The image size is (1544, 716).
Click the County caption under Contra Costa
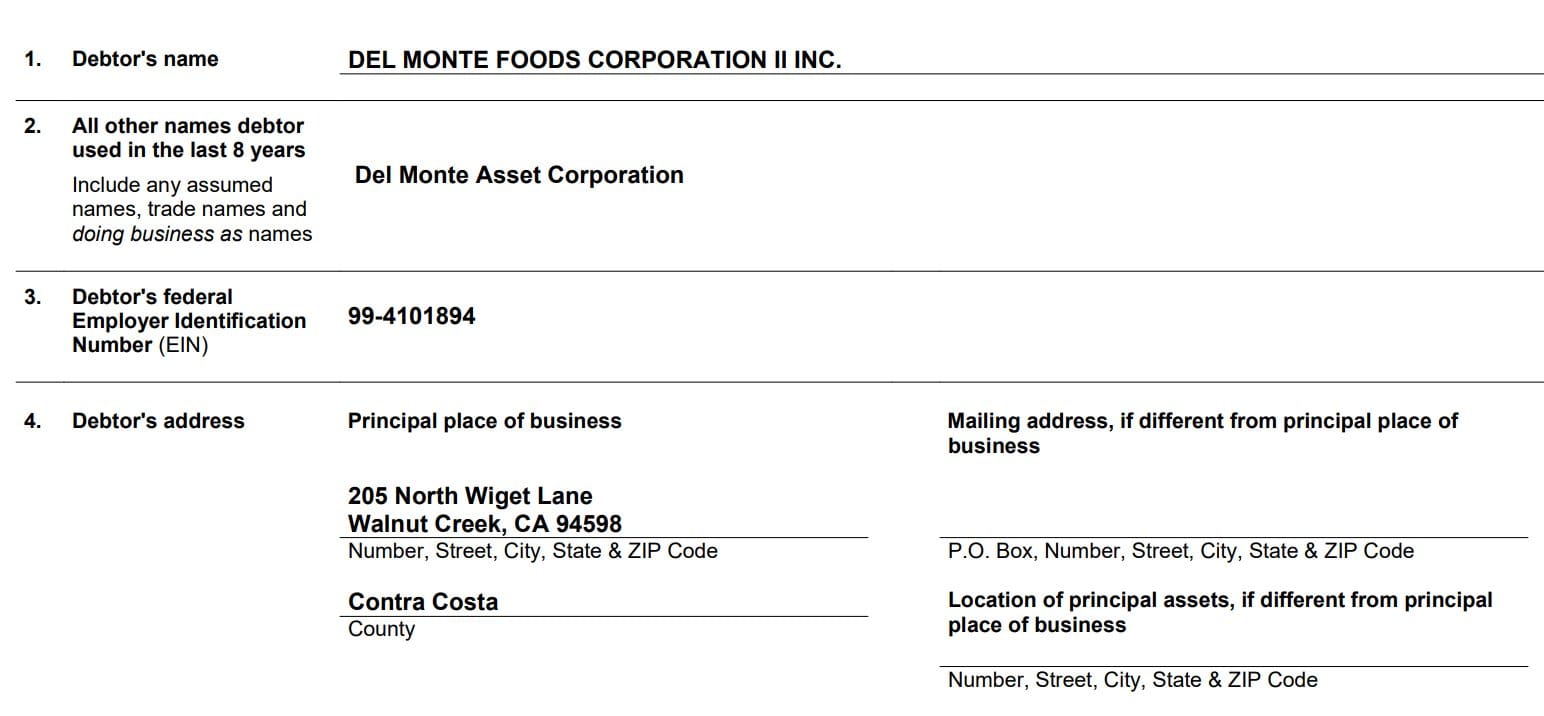point(381,629)
